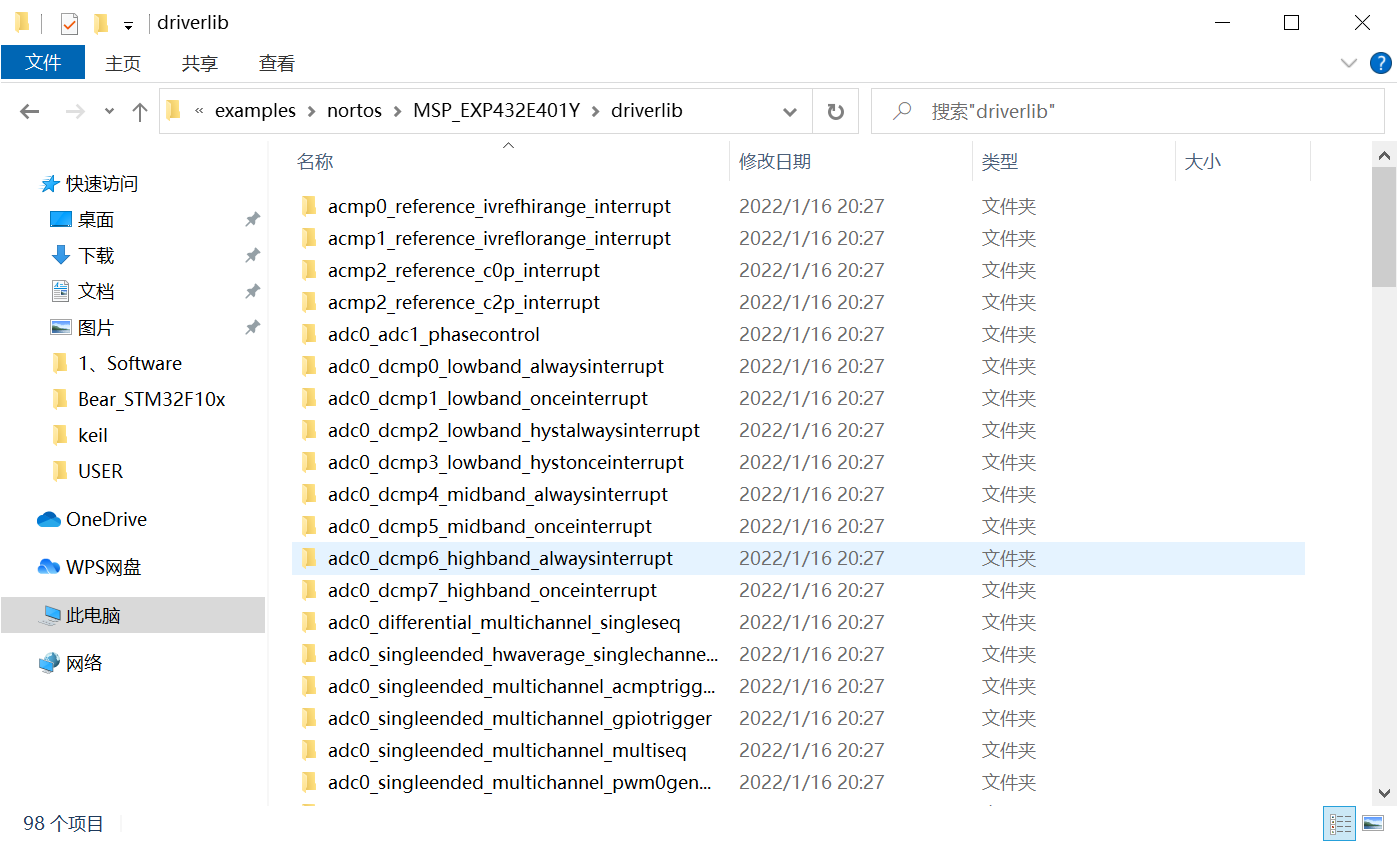Refresh the driverlib folder listing
1398x842 pixels.
(x=835, y=111)
